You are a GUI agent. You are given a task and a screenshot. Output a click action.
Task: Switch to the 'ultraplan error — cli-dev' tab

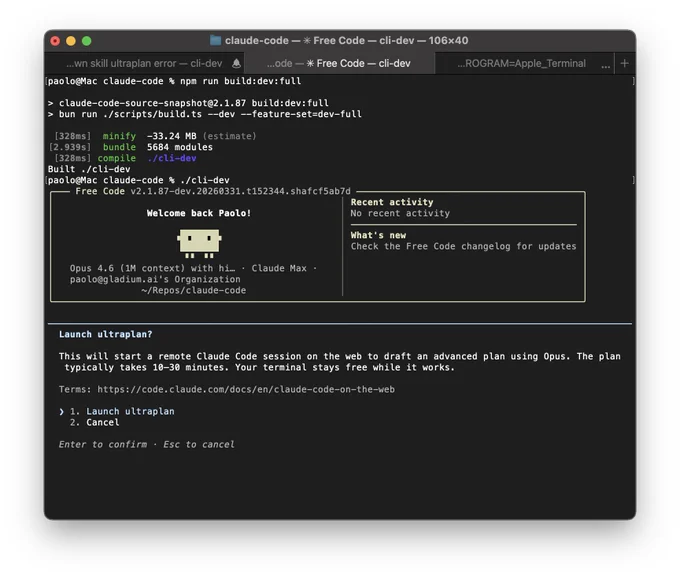pyautogui.click(x=144, y=63)
